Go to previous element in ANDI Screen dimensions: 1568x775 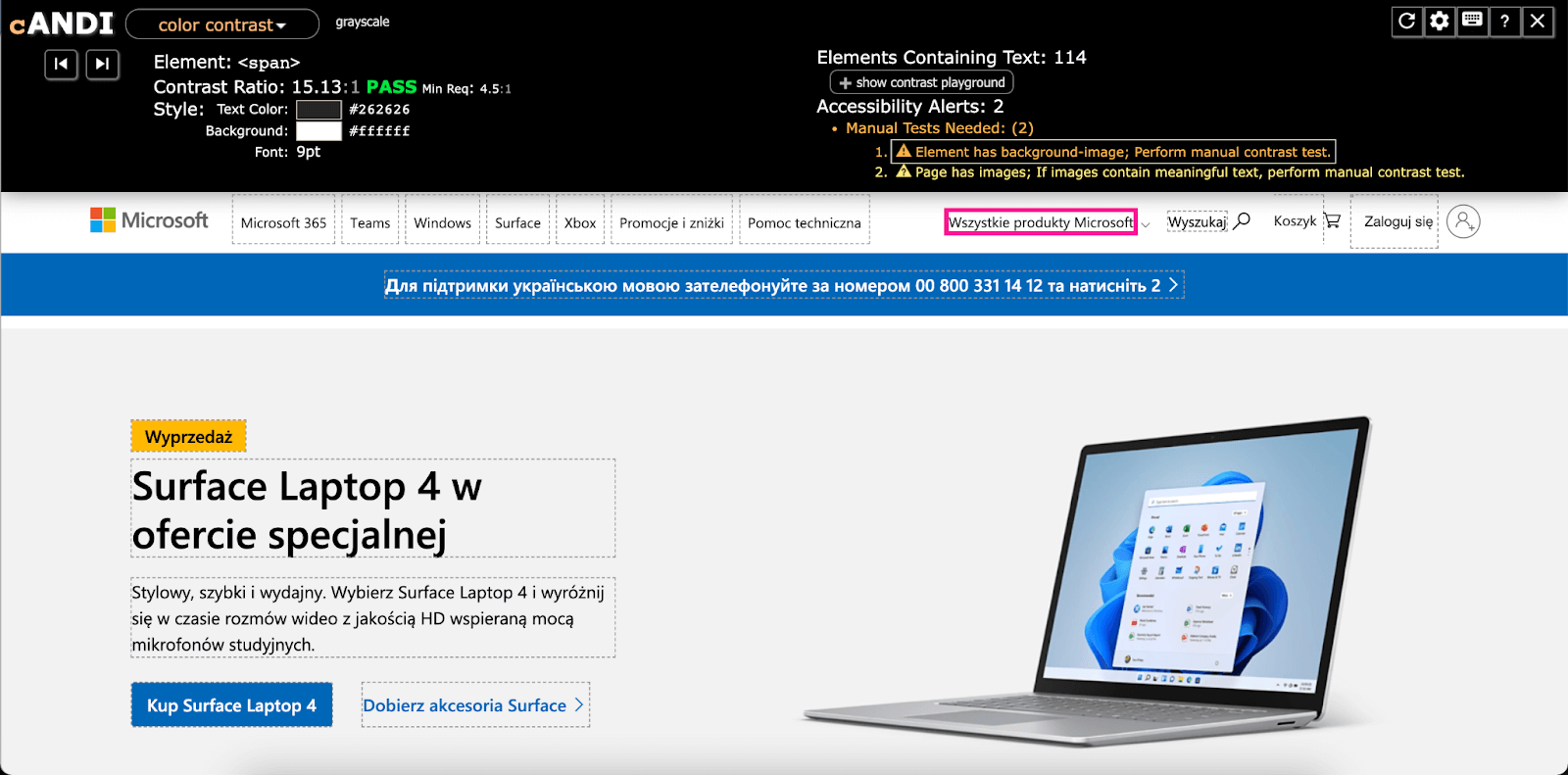coord(61,64)
